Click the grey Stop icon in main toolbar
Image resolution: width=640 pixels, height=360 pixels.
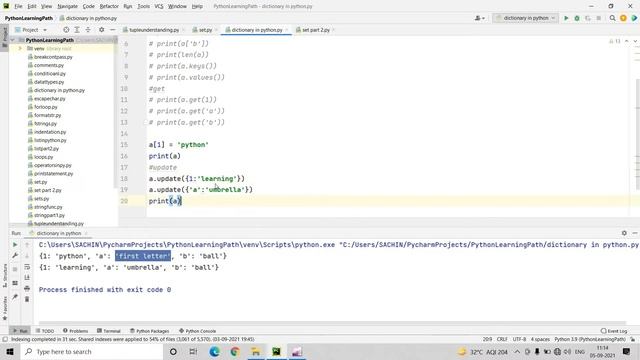pos(598,18)
